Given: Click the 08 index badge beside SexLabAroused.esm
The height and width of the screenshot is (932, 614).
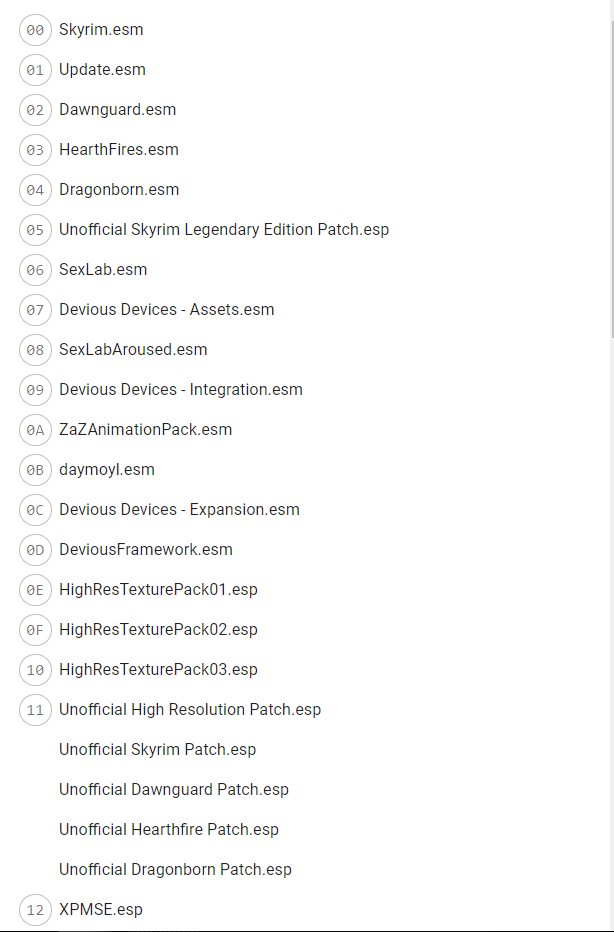Looking at the screenshot, I should (x=35, y=350).
